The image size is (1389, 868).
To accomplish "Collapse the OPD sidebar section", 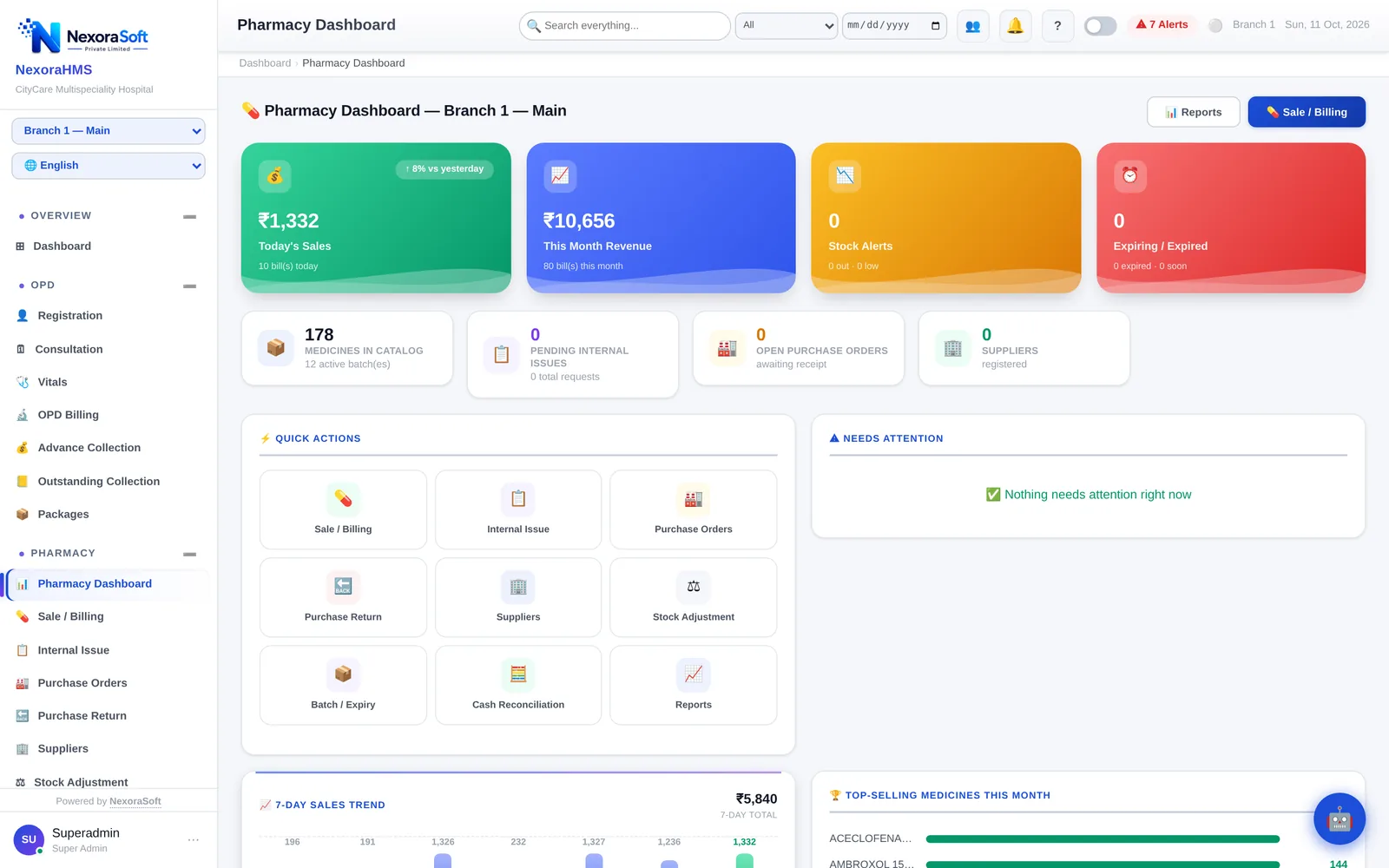I will [x=189, y=286].
